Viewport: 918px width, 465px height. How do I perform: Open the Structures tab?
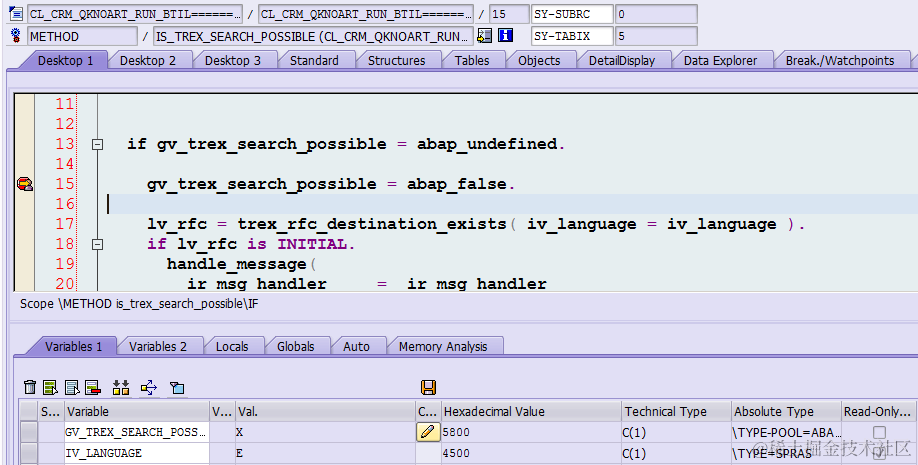click(396, 60)
